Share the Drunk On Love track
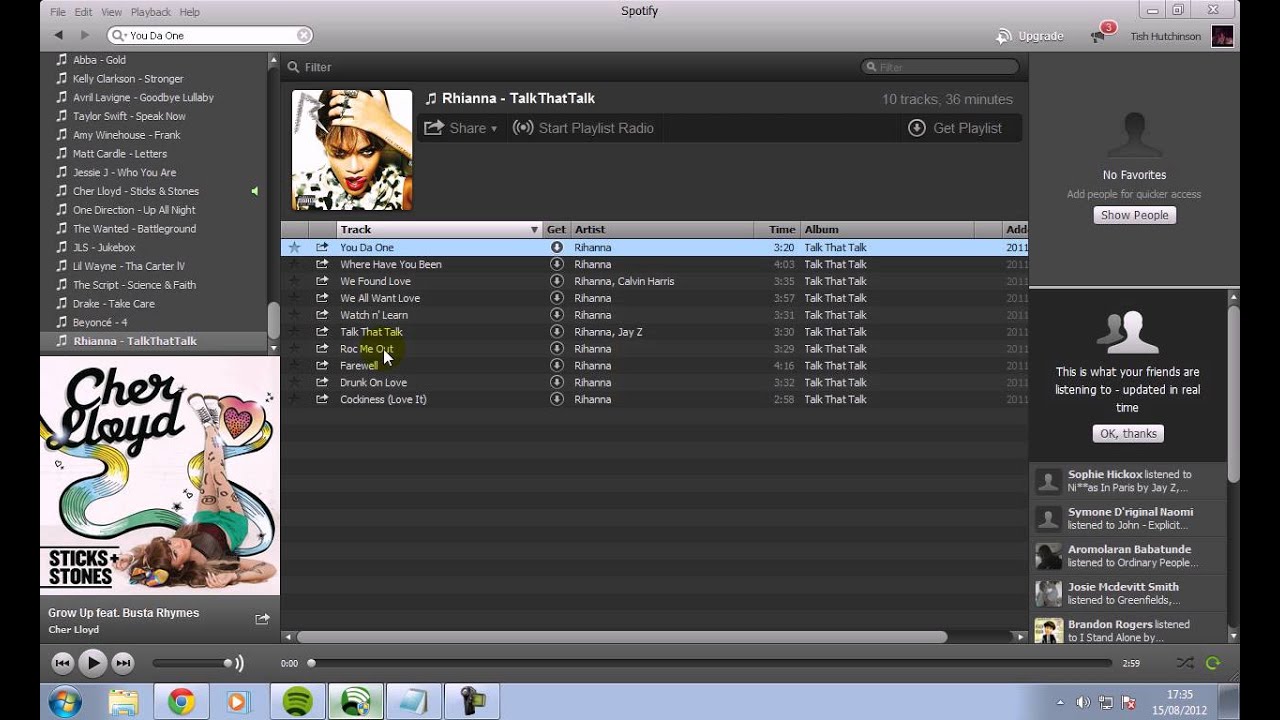 pos(322,382)
